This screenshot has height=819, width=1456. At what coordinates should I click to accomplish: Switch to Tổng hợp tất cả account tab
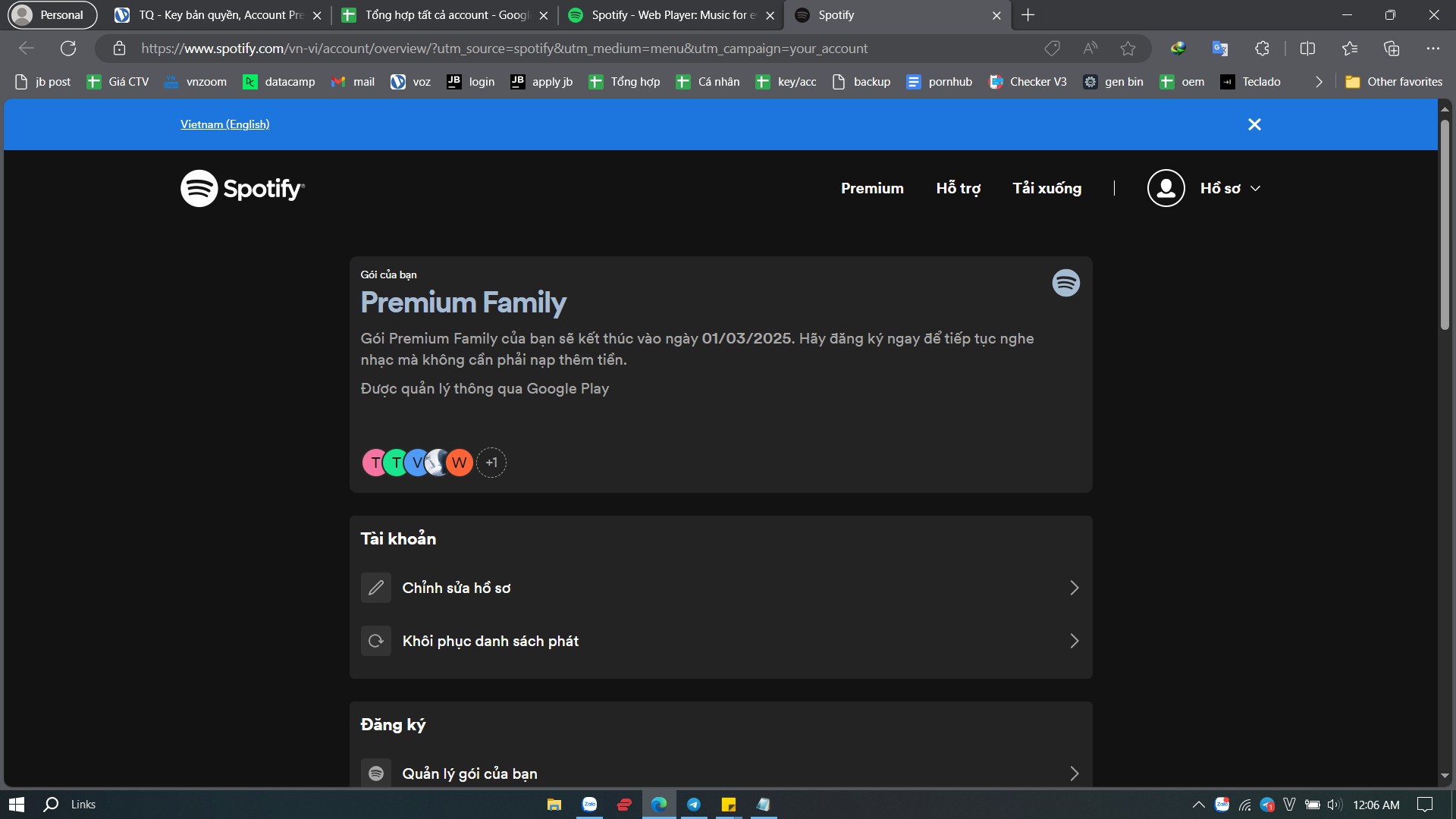coord(445,15)
